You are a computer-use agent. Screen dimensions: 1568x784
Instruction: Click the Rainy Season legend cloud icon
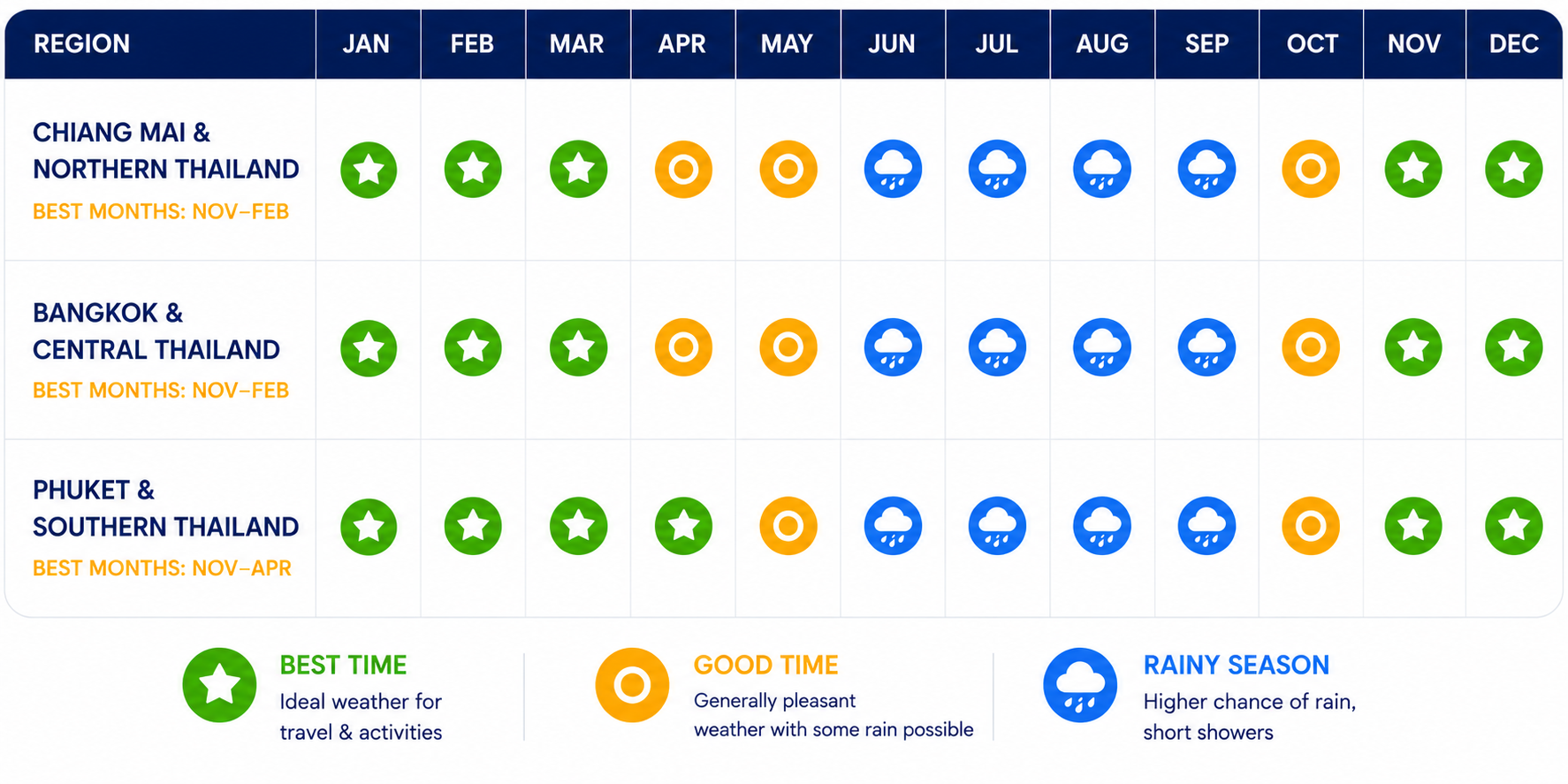tap(1080, 685)
